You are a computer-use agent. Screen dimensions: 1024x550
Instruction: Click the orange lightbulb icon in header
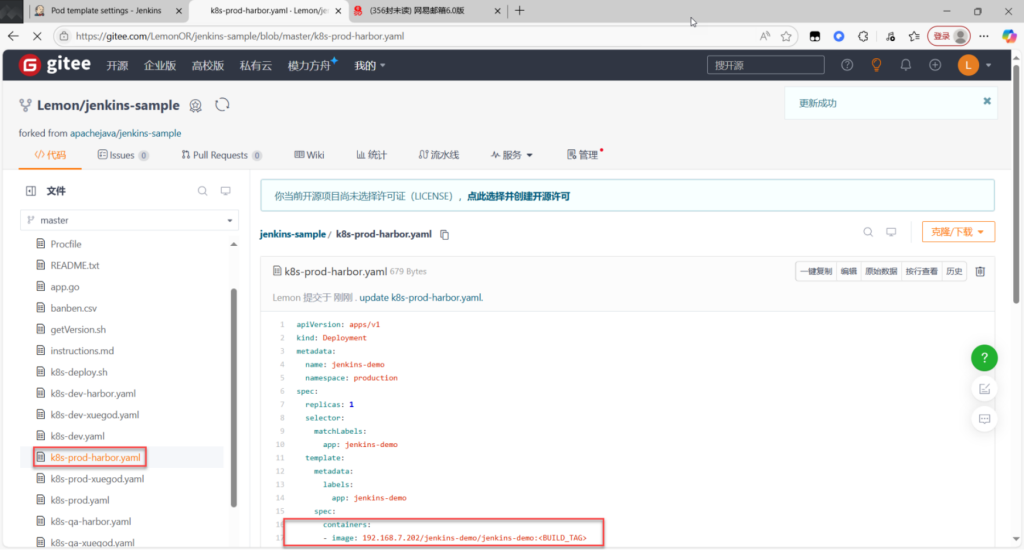(x=876, y=65)
